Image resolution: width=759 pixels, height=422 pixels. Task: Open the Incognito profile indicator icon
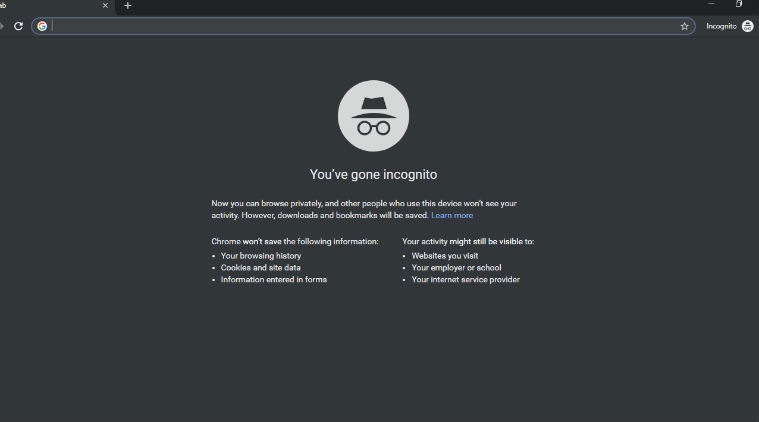(x=747, y=26)
